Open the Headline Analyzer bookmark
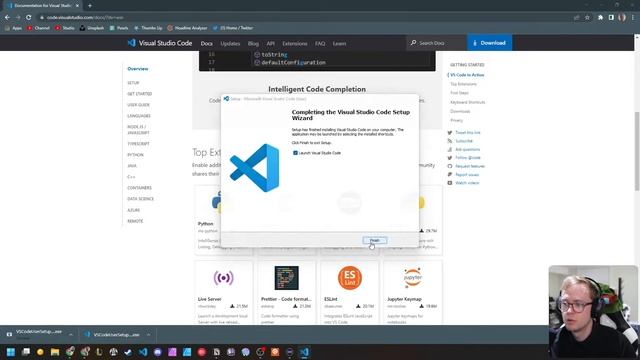 coord(187,28)
